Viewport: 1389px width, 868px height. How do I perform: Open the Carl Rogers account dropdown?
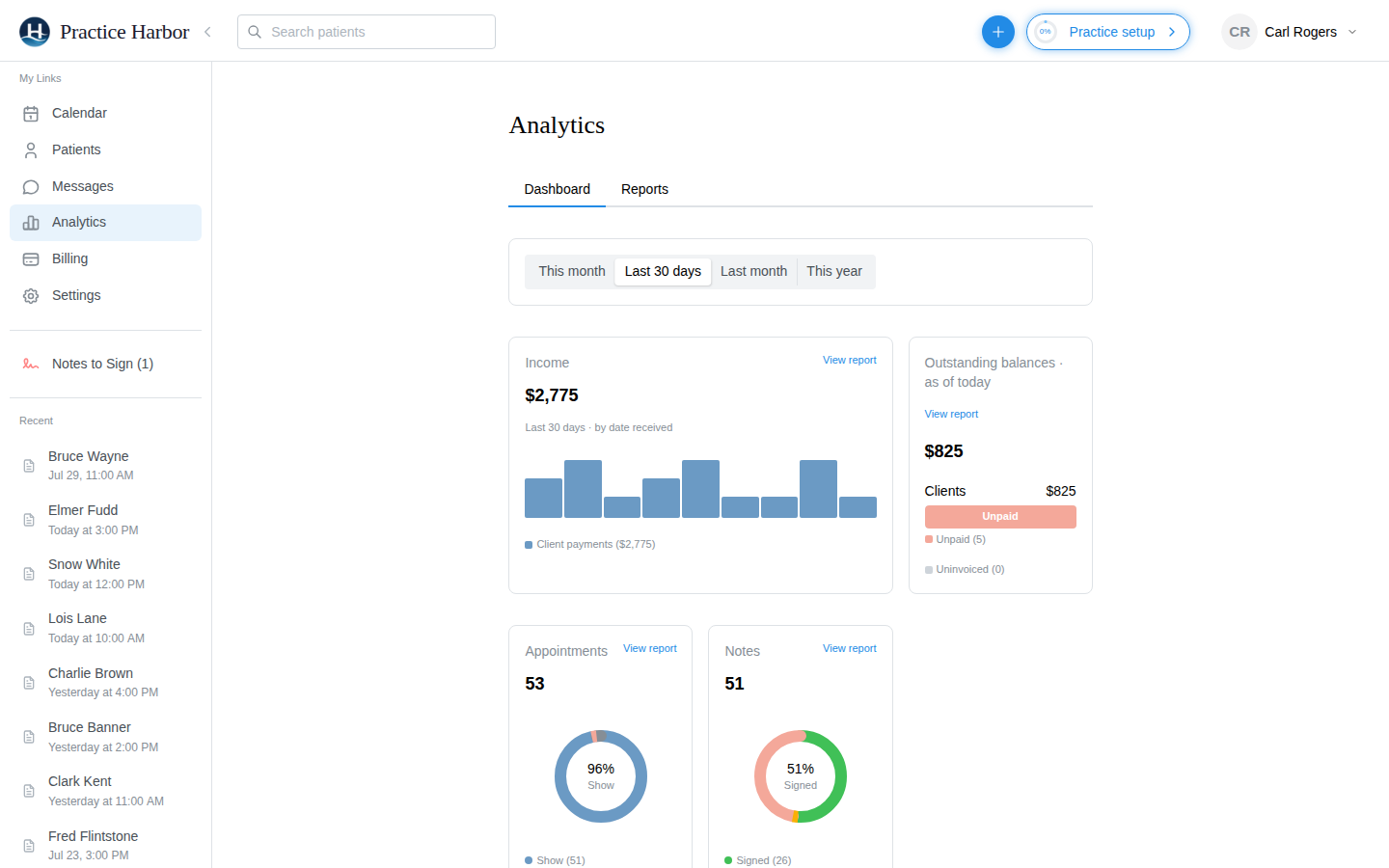1291,32
